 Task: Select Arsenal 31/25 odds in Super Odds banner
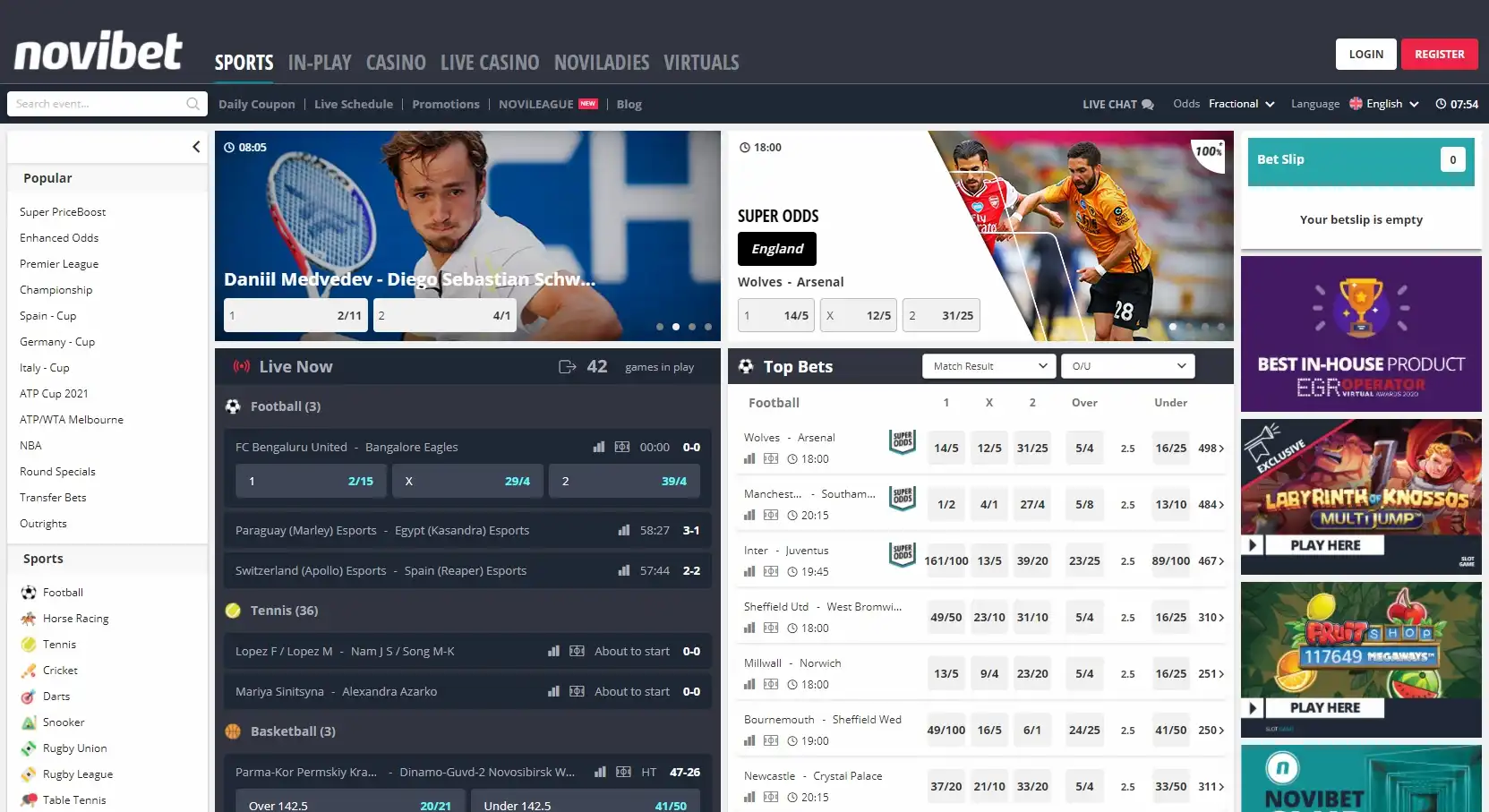[941, 315]
